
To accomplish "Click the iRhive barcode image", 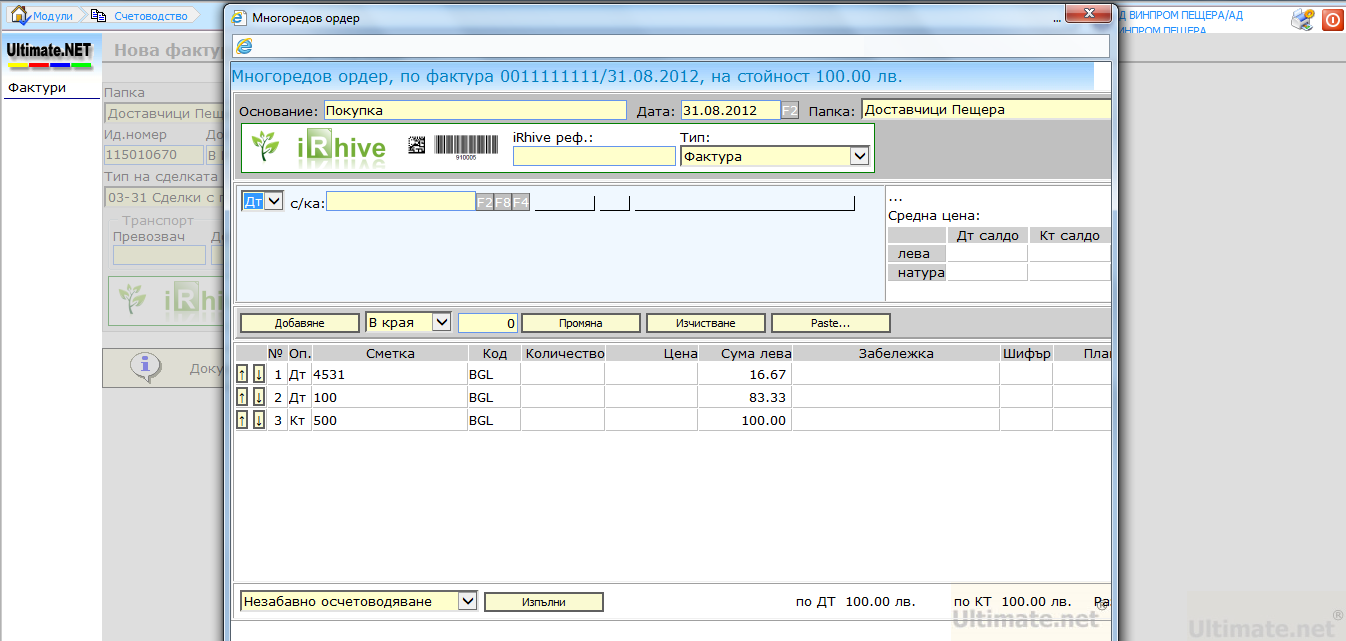I will (x=466, y=145).
